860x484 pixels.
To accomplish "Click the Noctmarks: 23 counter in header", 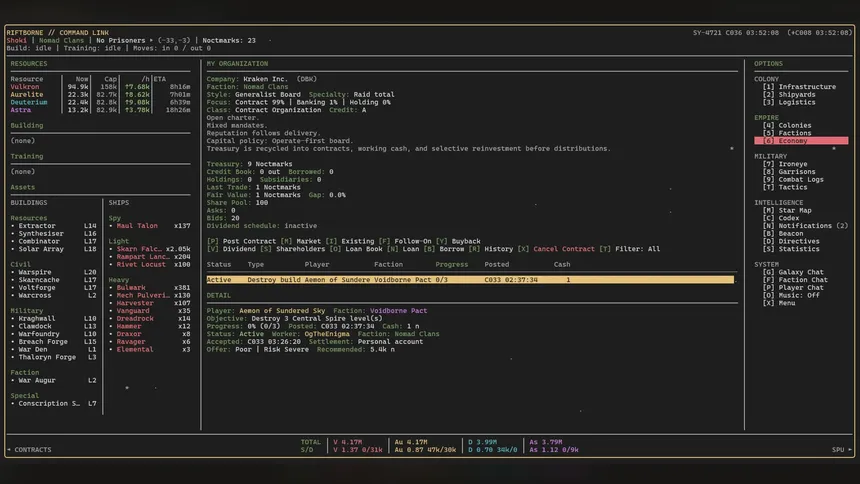I will (x=229, y=40).
